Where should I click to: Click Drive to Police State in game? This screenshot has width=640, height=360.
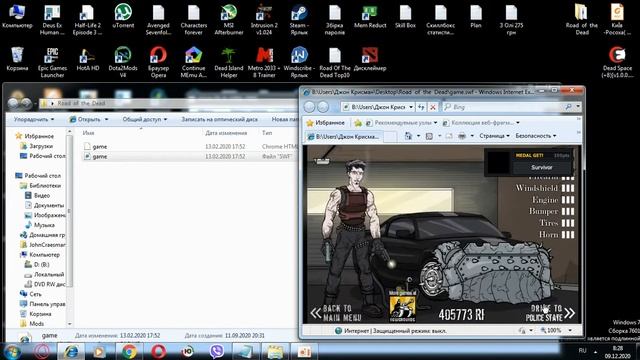coord(550,313)
